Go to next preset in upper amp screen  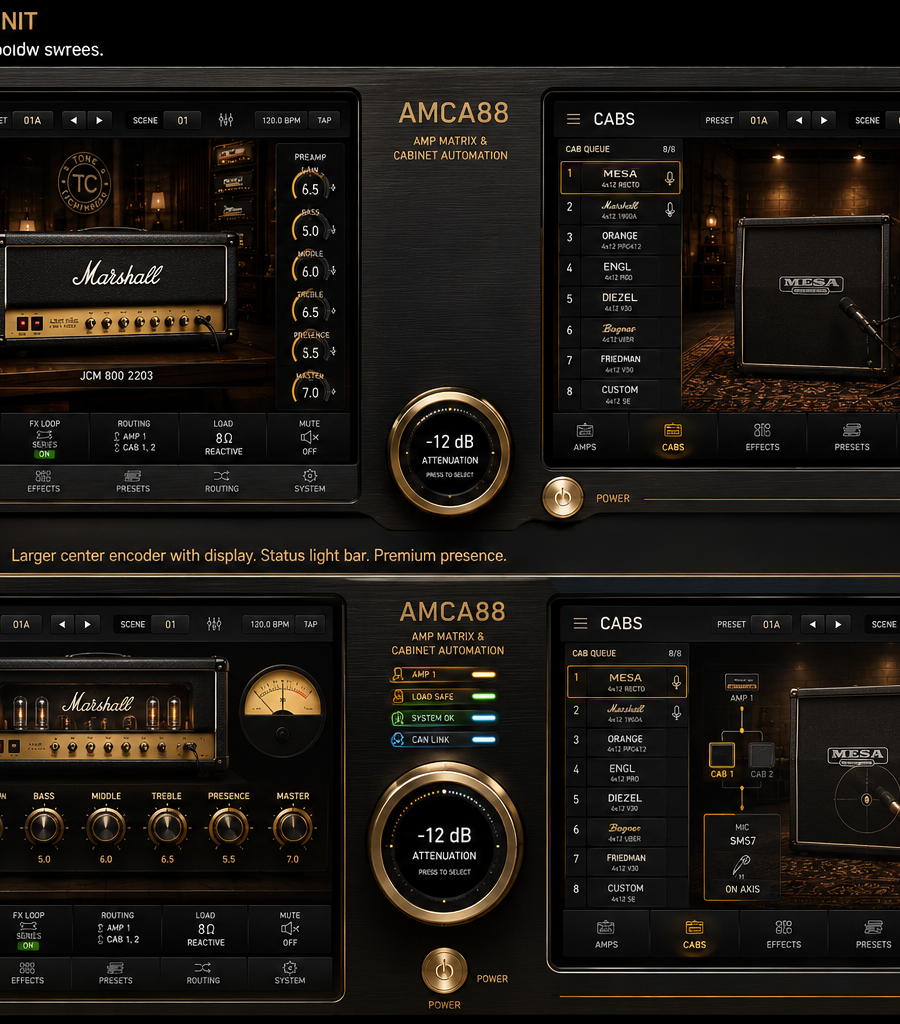click(99, 120)
